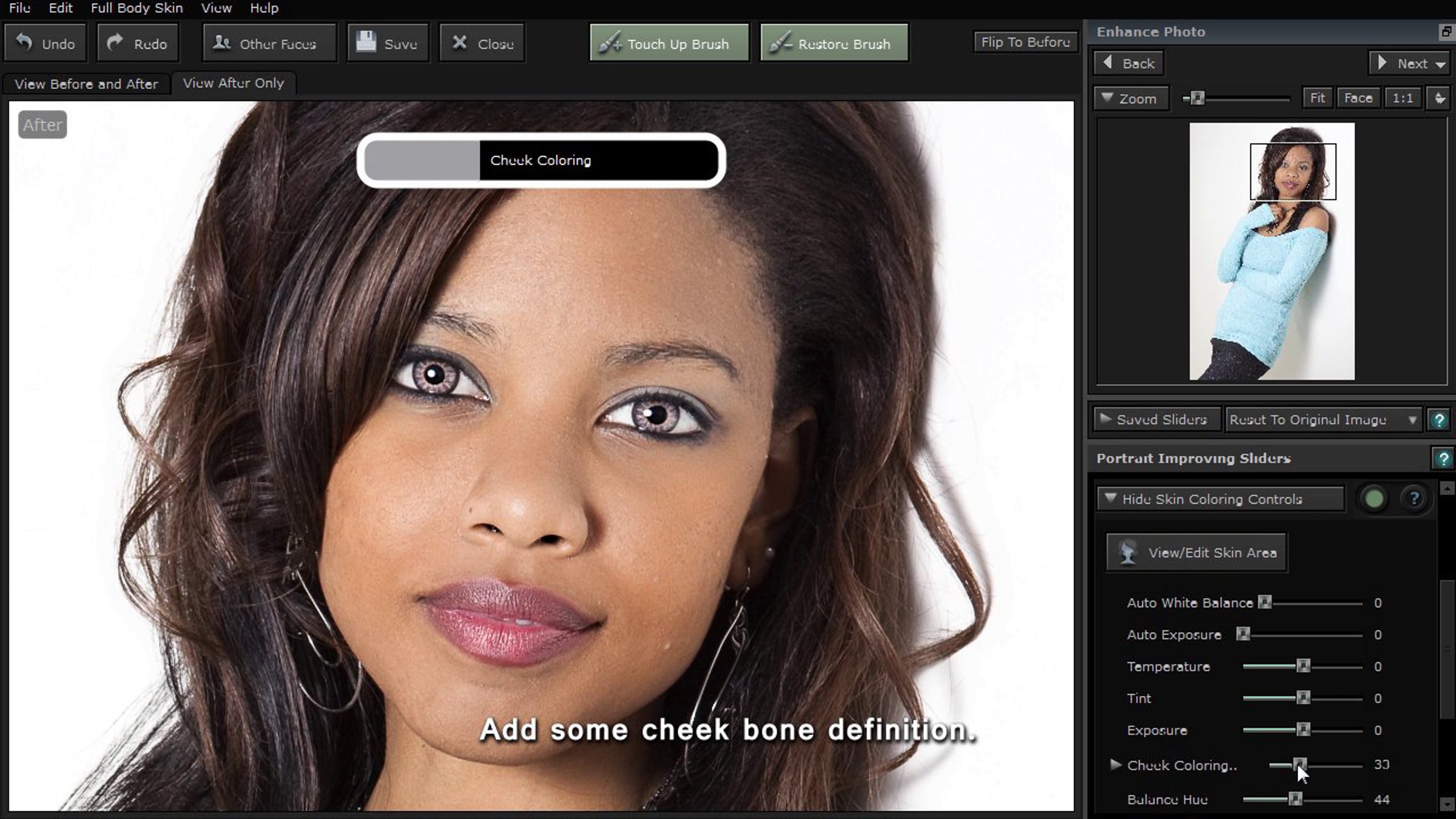Open the Full Body Skin menu
The height and width of the screenshot is (819, 1456).
click(136, 8)
